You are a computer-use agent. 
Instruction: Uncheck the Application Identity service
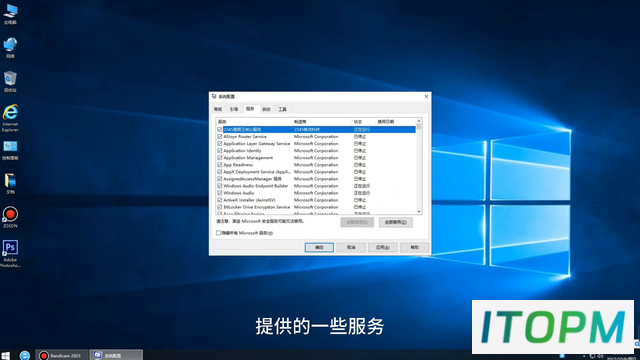220,151
